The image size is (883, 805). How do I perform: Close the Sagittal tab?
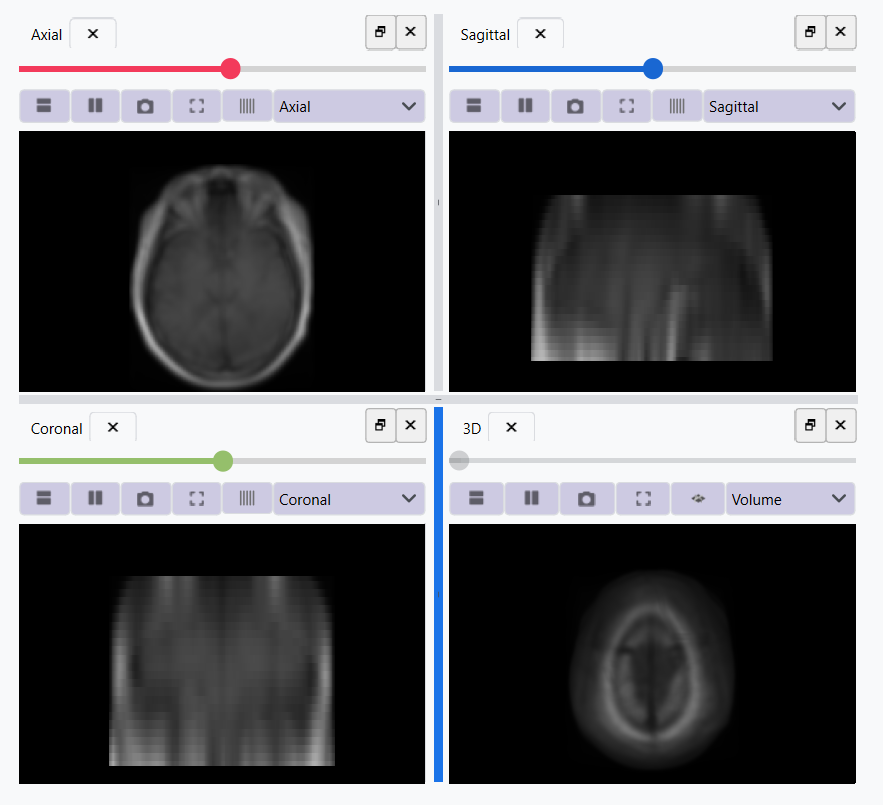(x=540, y=34)
